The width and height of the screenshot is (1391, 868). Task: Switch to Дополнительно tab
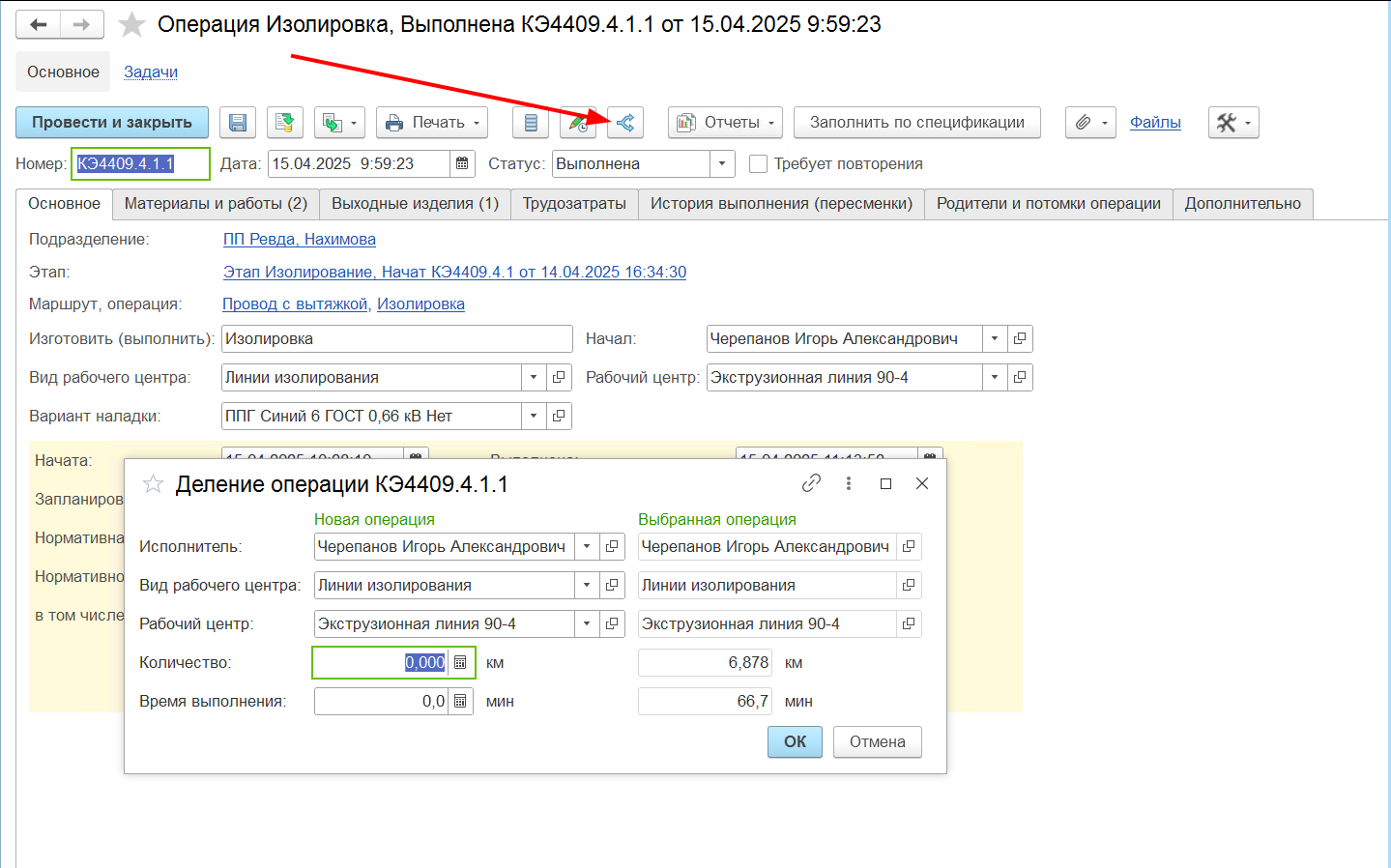tap(1243, 204)
